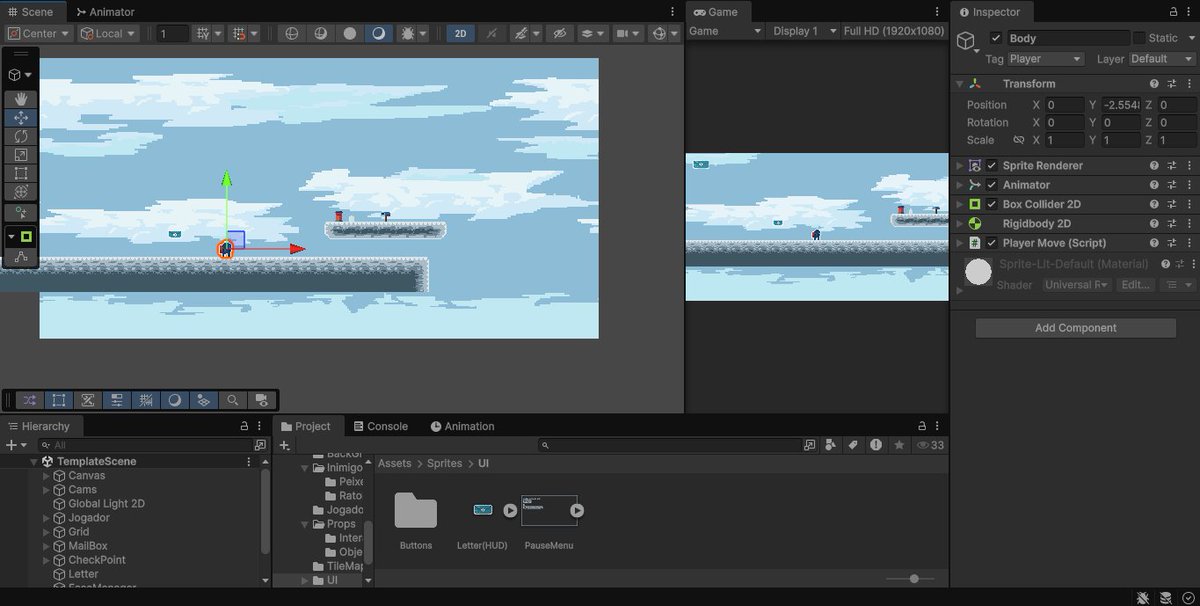Viewport: 1200px width, 606px height.
Task: Collapse the Transform component
Action: [961, 84]
